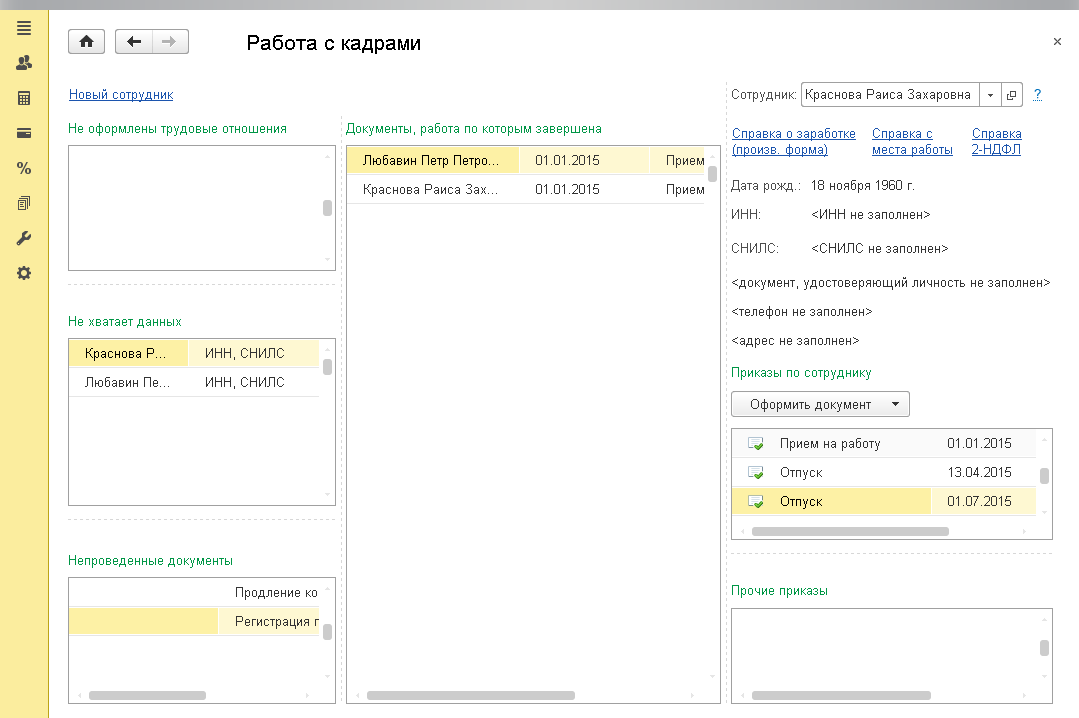
Task: Click the Сотрудник name input field
Action: [890, 95]
